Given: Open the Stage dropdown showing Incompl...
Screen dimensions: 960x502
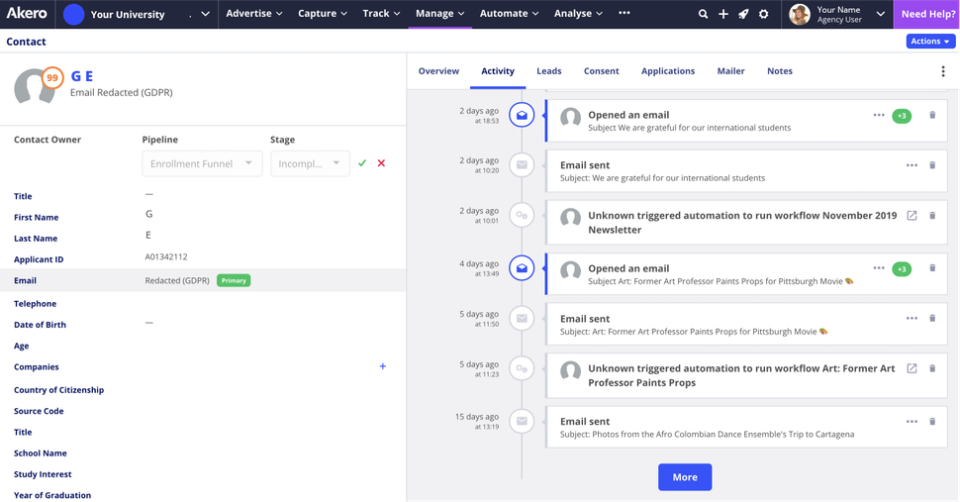Looking at the screenshot, I should (x=310, y=163).
